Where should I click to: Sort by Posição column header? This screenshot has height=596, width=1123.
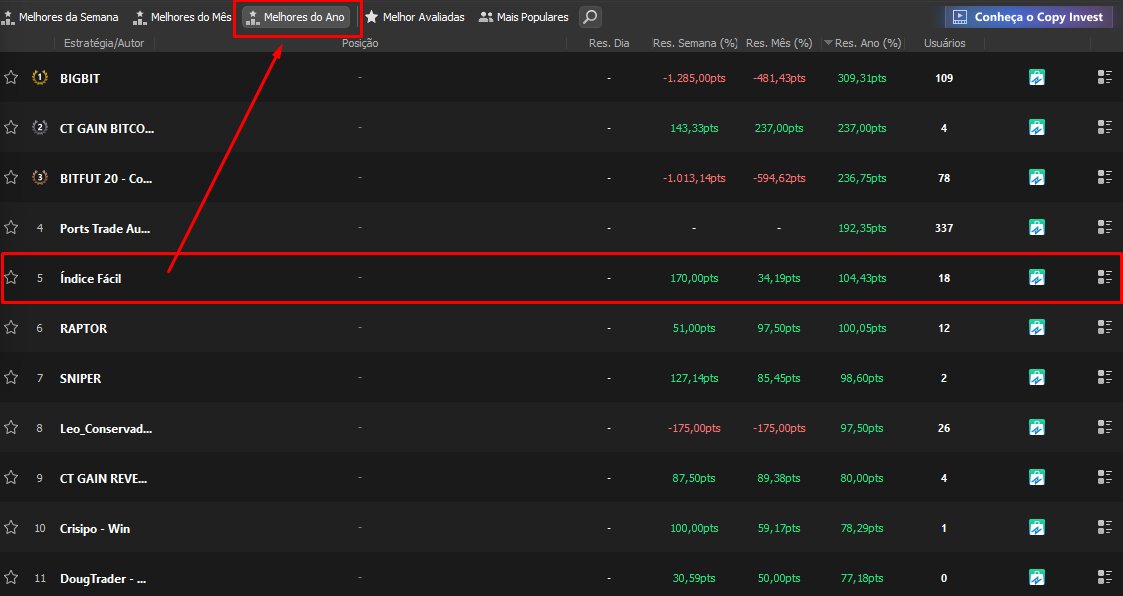click(x=360, y=43)
